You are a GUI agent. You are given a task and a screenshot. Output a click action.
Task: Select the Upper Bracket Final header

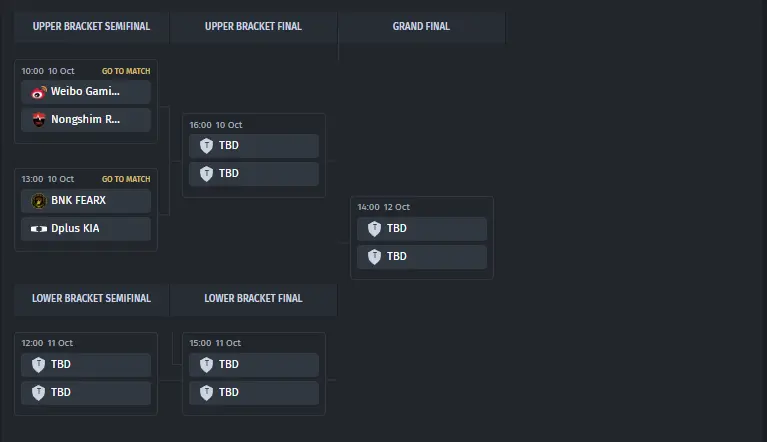(253, 27)
